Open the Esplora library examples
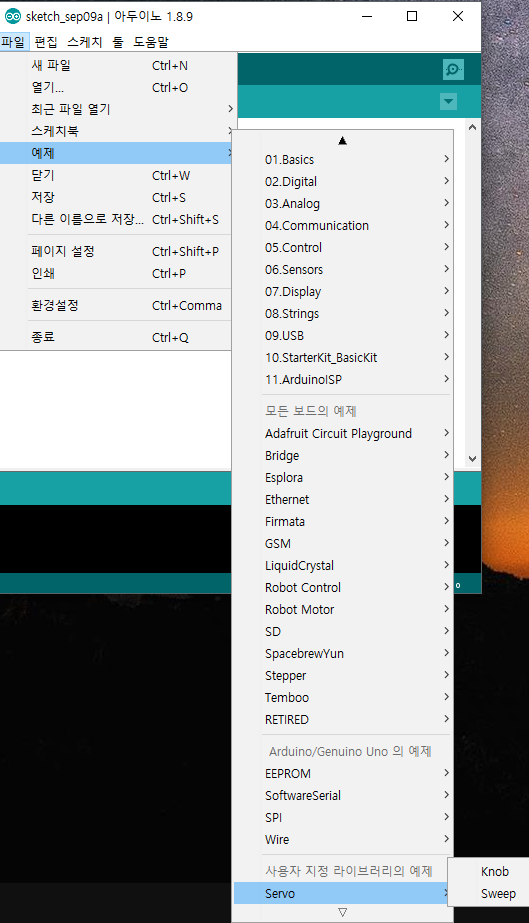 click(x=343, y=477)
